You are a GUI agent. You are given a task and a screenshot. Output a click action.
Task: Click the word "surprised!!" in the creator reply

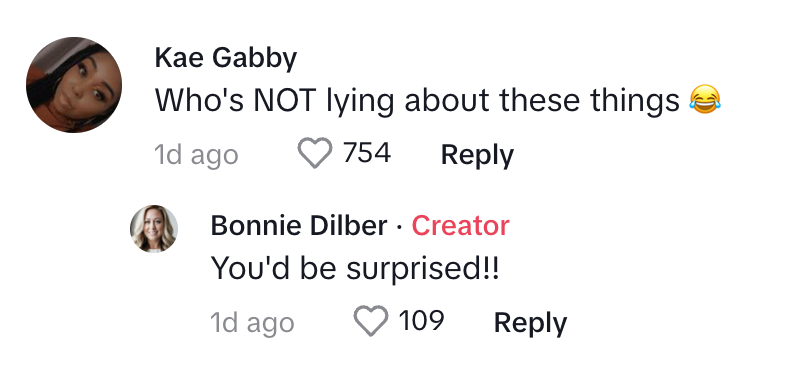click(x=422, y=269)
